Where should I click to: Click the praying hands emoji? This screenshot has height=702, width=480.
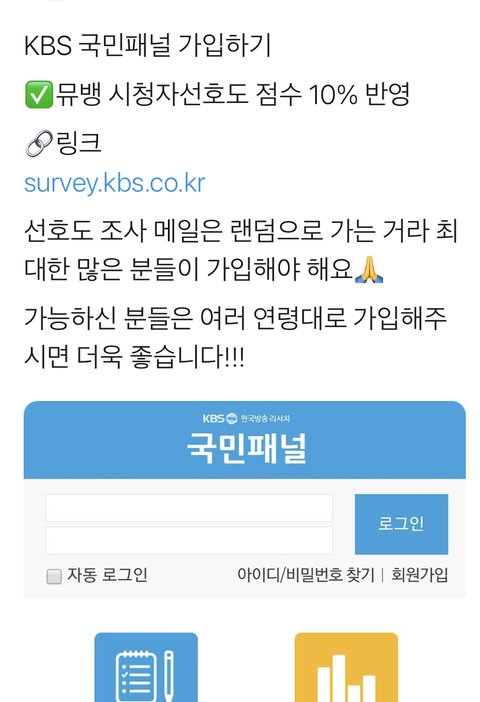tap(369, 270)
